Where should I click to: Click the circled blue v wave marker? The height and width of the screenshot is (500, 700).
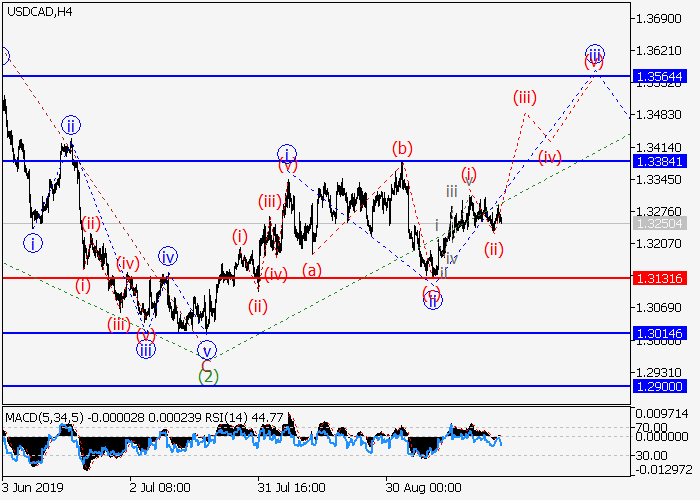(207, 350)
